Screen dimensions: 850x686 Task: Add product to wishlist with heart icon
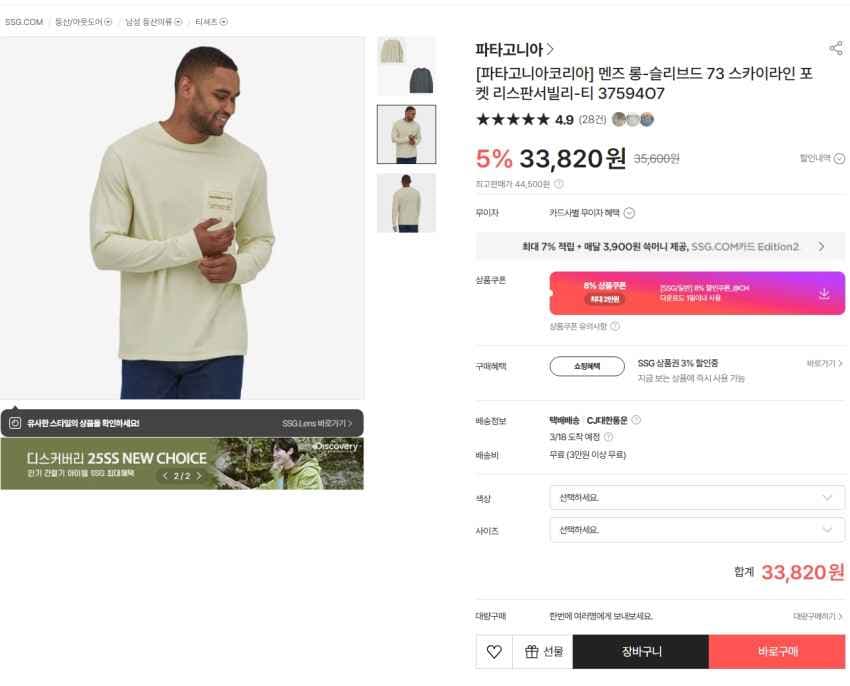[x=494, y=652]
